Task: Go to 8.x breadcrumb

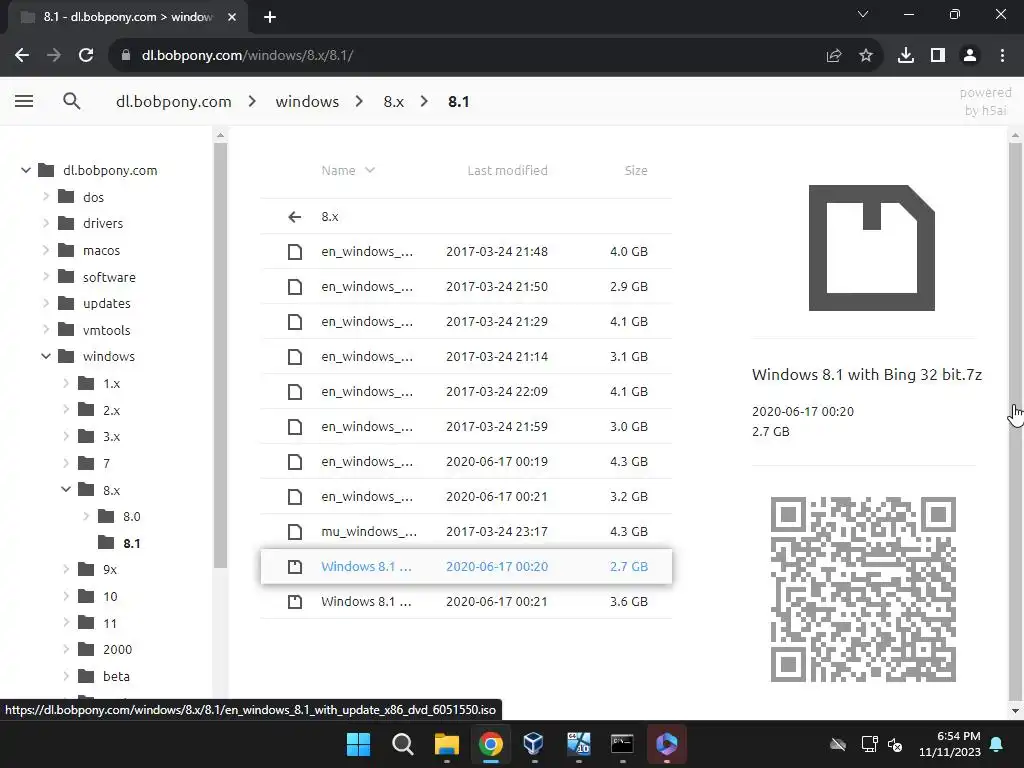Action: 394,102
